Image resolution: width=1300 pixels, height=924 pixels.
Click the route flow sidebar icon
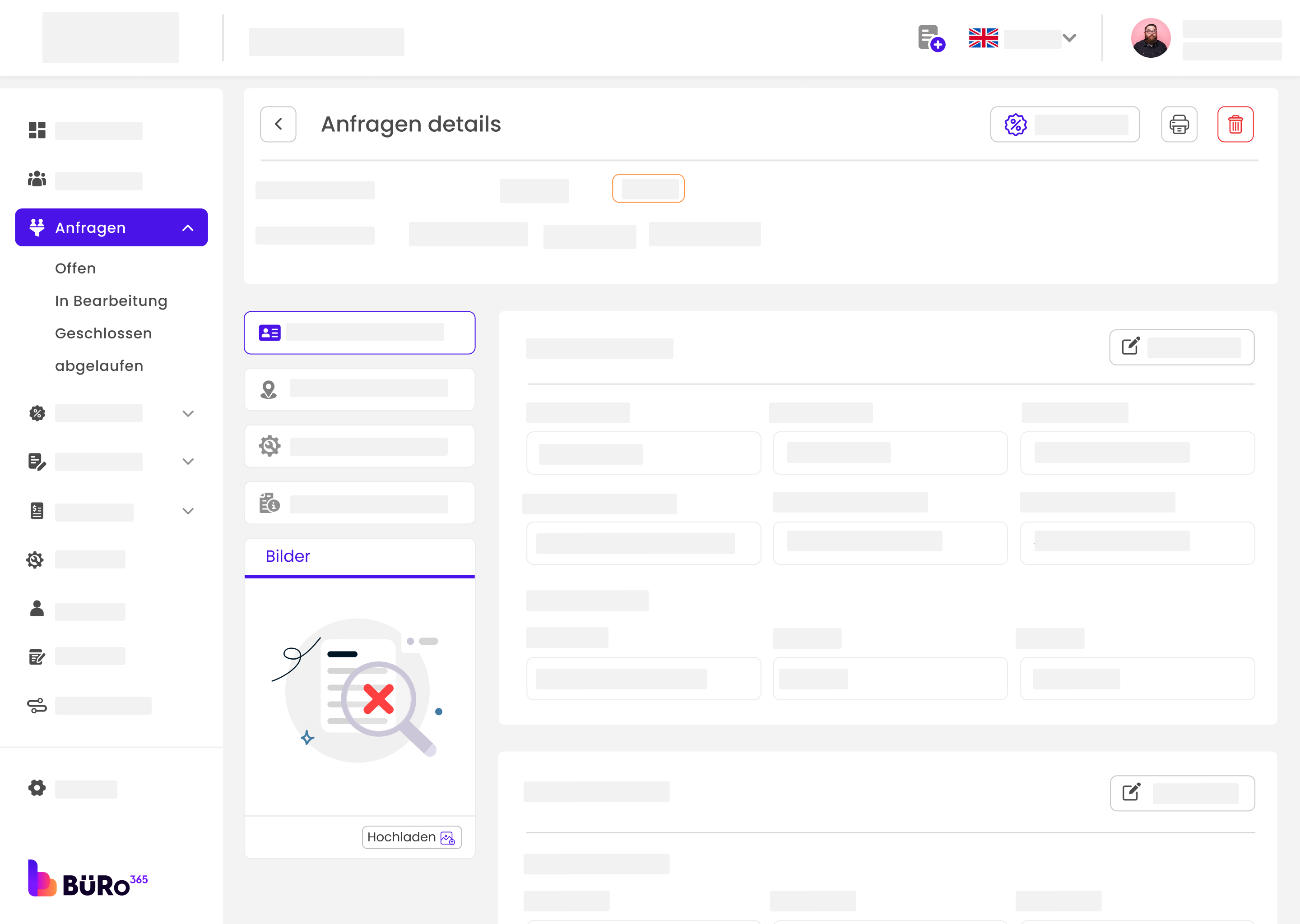coord(37,706)
